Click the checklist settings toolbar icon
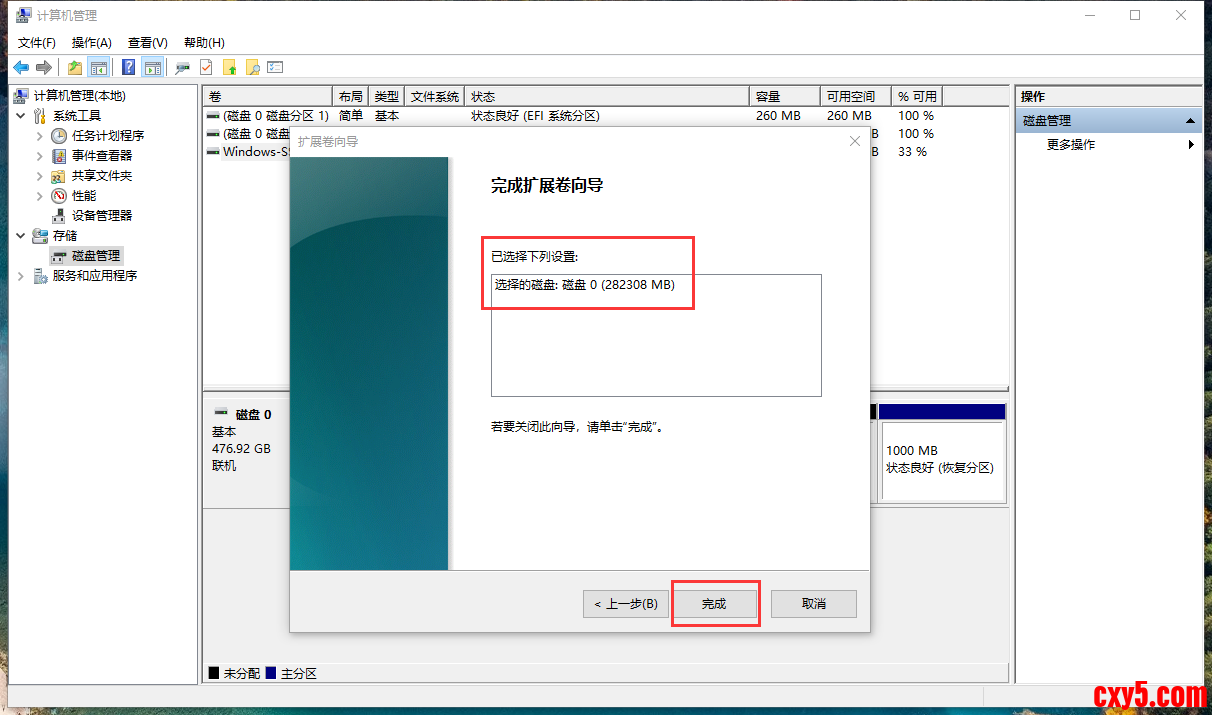 click(x=276, y=67)
